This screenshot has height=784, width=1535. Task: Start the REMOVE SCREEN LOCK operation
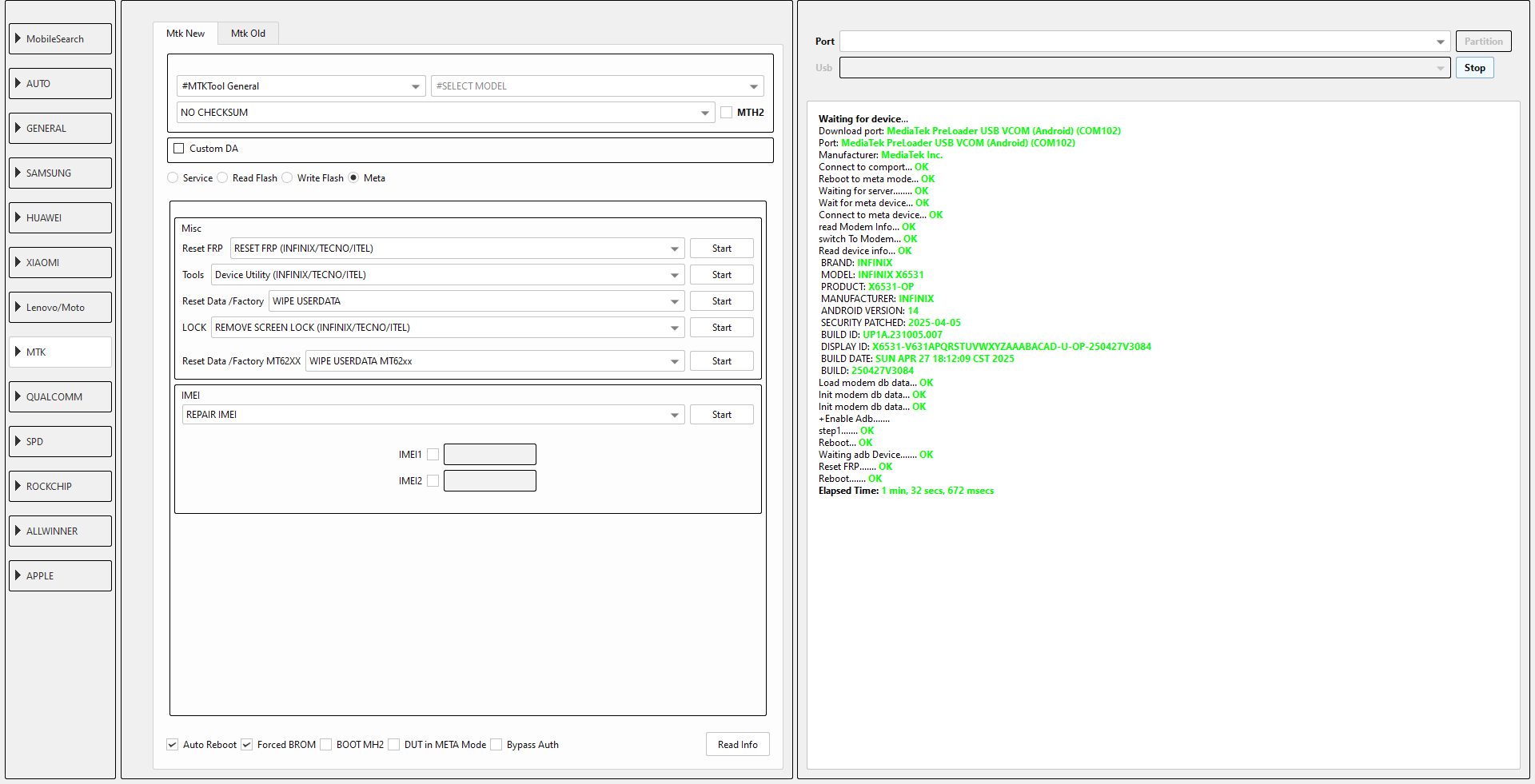point(721,327)
